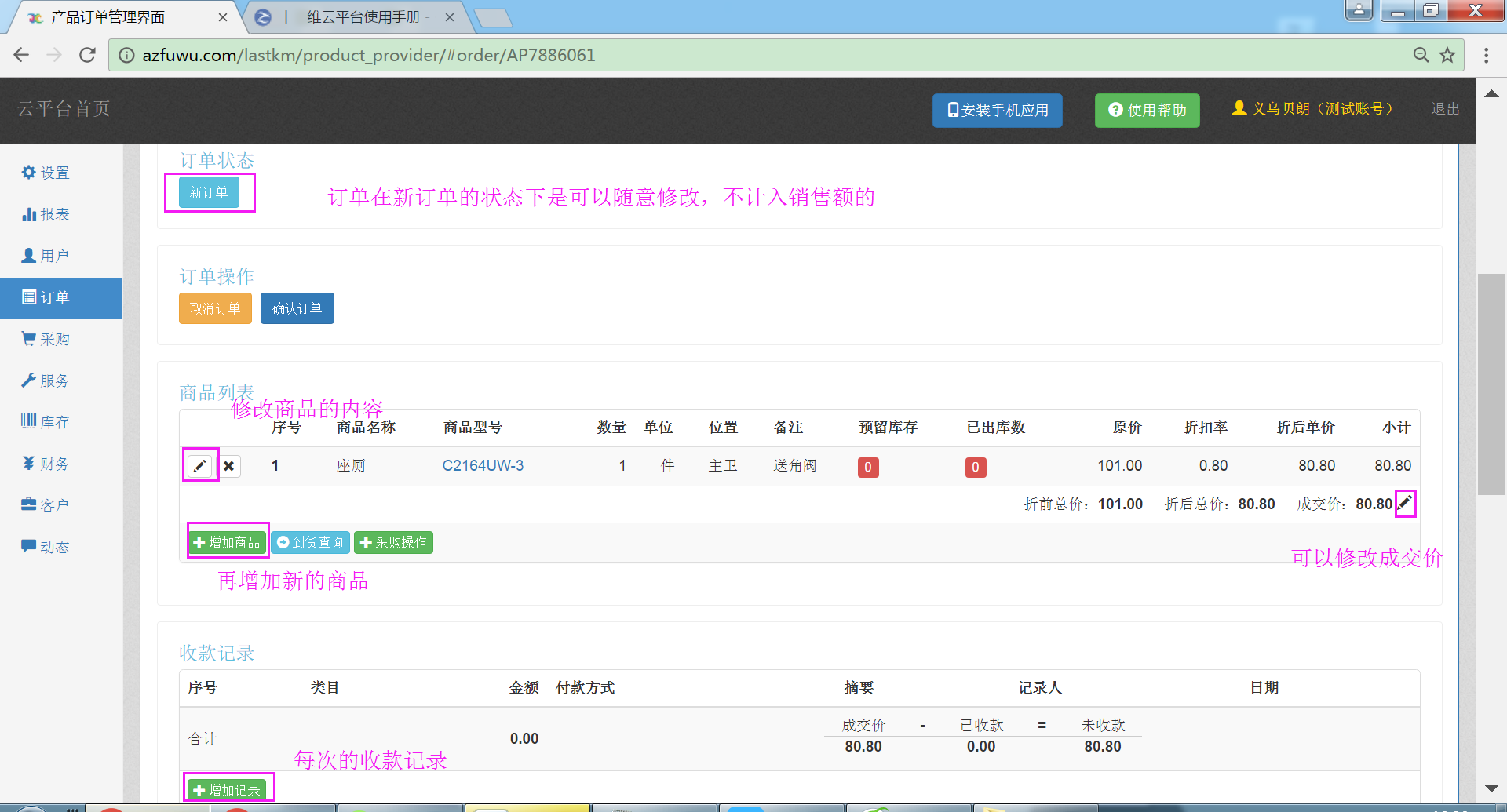1507x812 pixels.
Task: Click the 取消订单 button
Action: [x=215, y=308]
